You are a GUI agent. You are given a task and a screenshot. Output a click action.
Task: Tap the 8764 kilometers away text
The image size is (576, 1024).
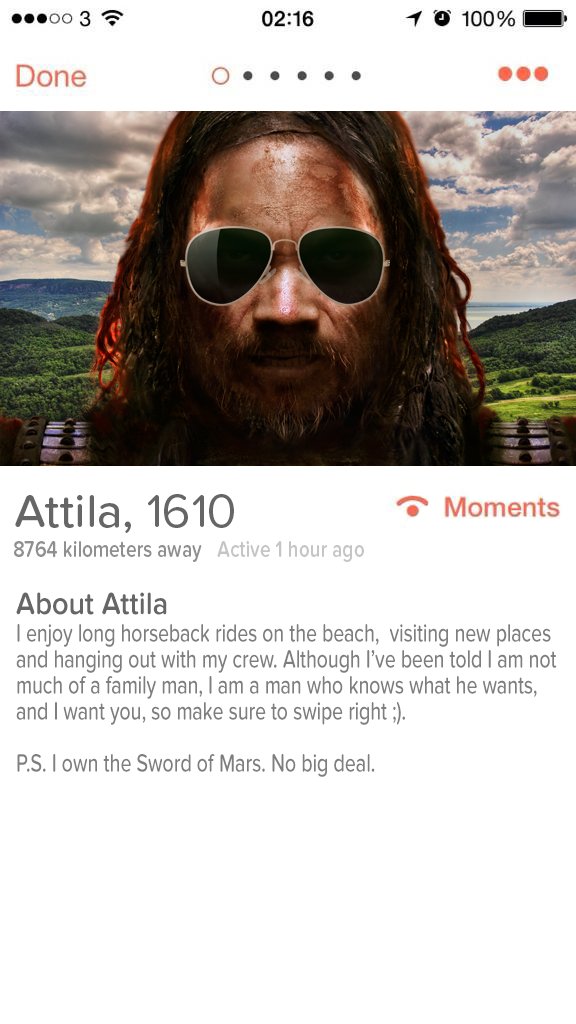tap(108, 550)
